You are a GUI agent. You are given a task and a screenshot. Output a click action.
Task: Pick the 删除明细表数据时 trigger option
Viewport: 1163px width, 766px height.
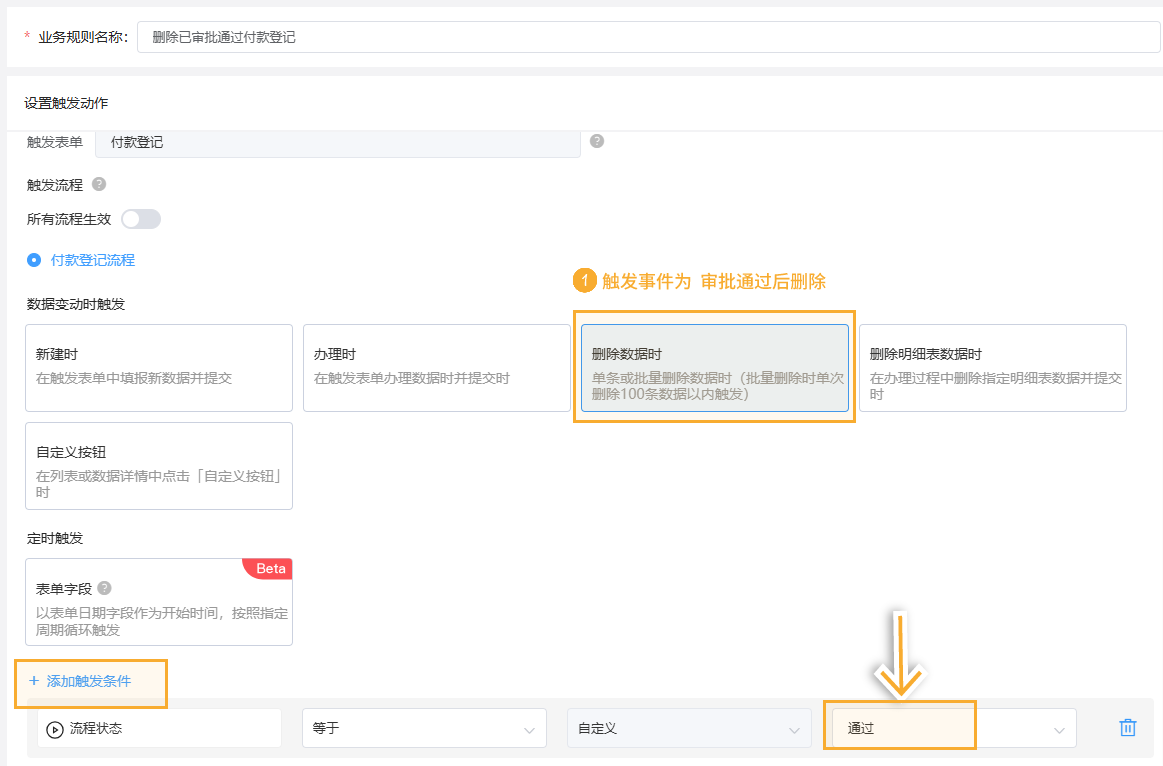tap(992, 367)
